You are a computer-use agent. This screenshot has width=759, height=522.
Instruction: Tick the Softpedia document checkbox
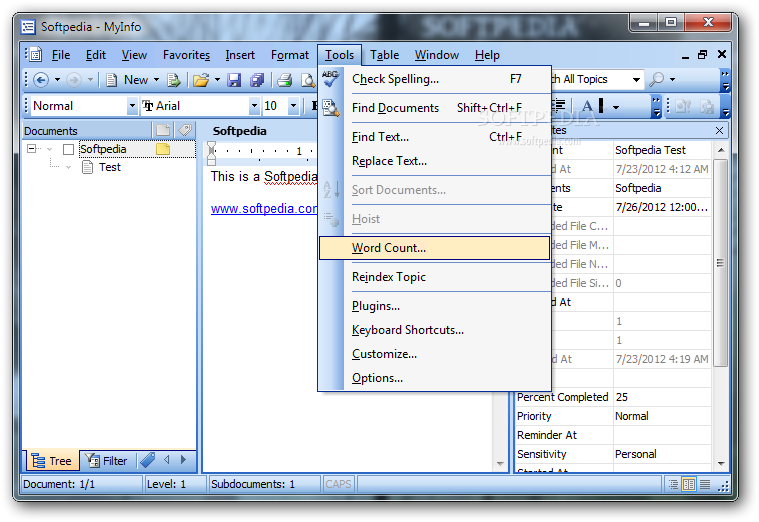(x=69, y=149)
